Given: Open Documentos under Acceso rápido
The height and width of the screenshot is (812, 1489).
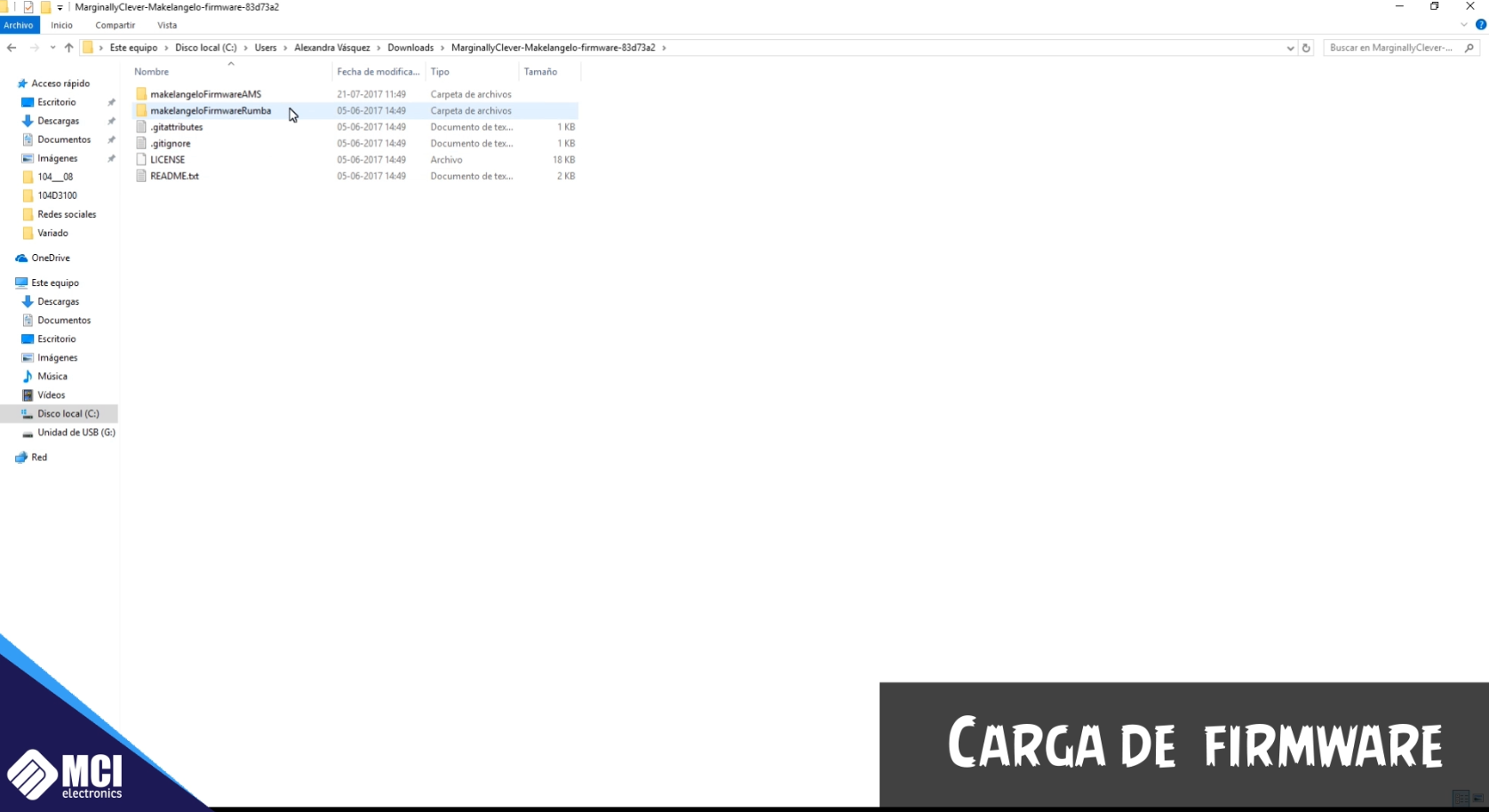Looking at the screenshot, I should [x=64, y=139].
